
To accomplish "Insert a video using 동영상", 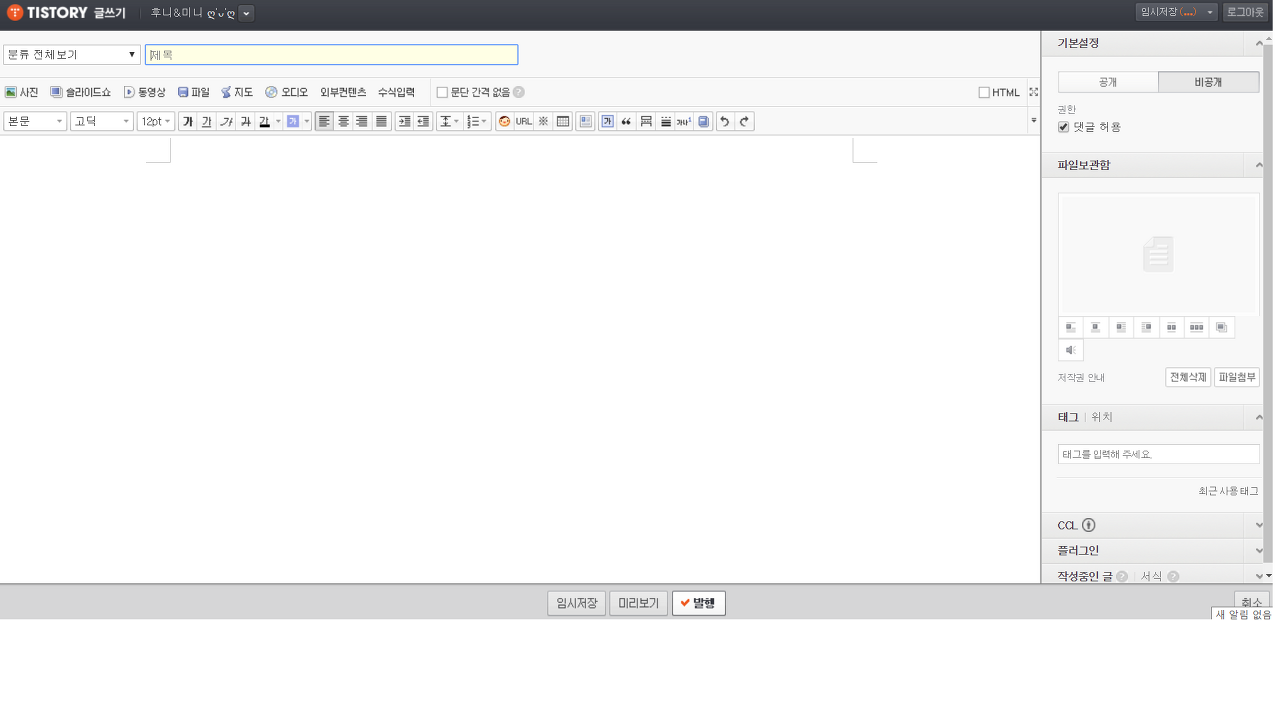I will click(x=145, y=92).
